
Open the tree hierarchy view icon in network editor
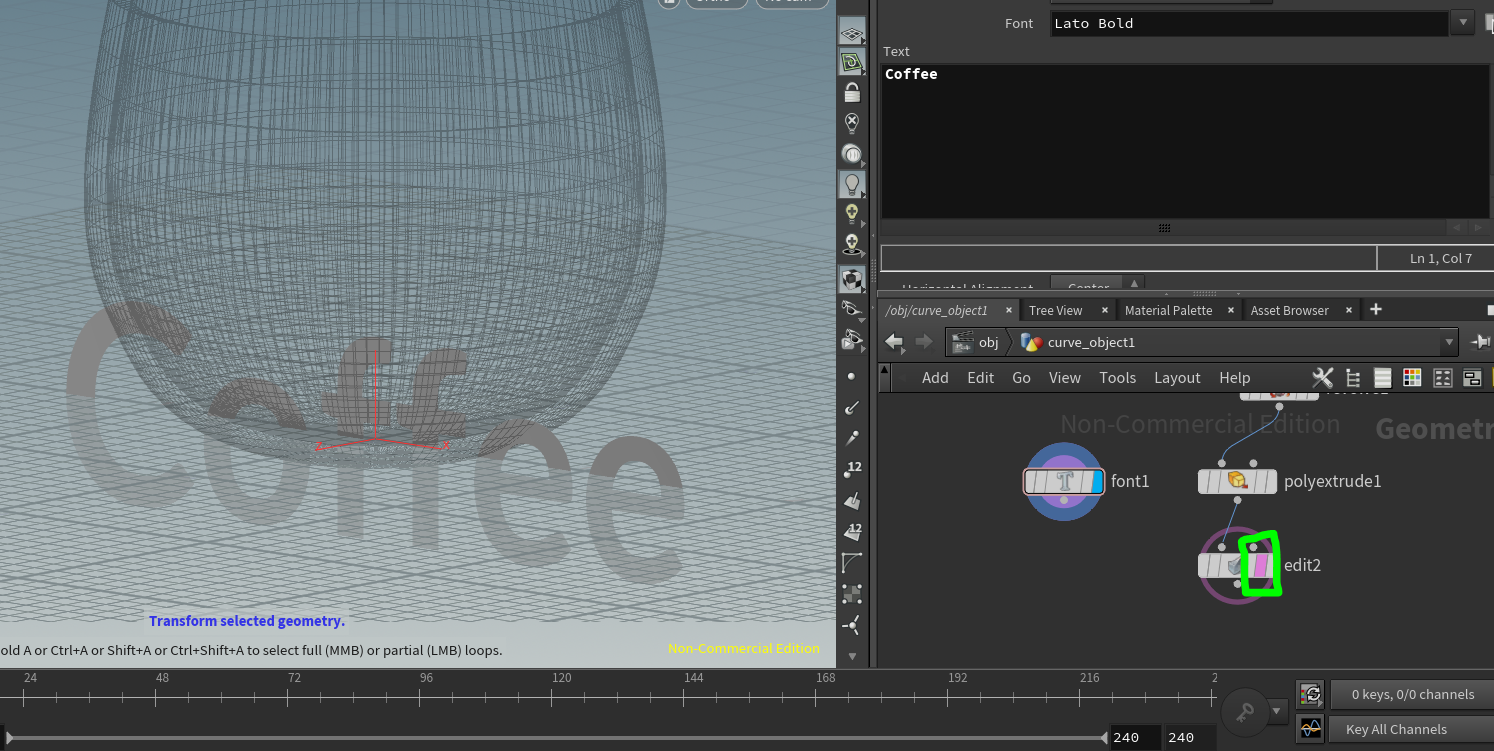coord(1353,378)
